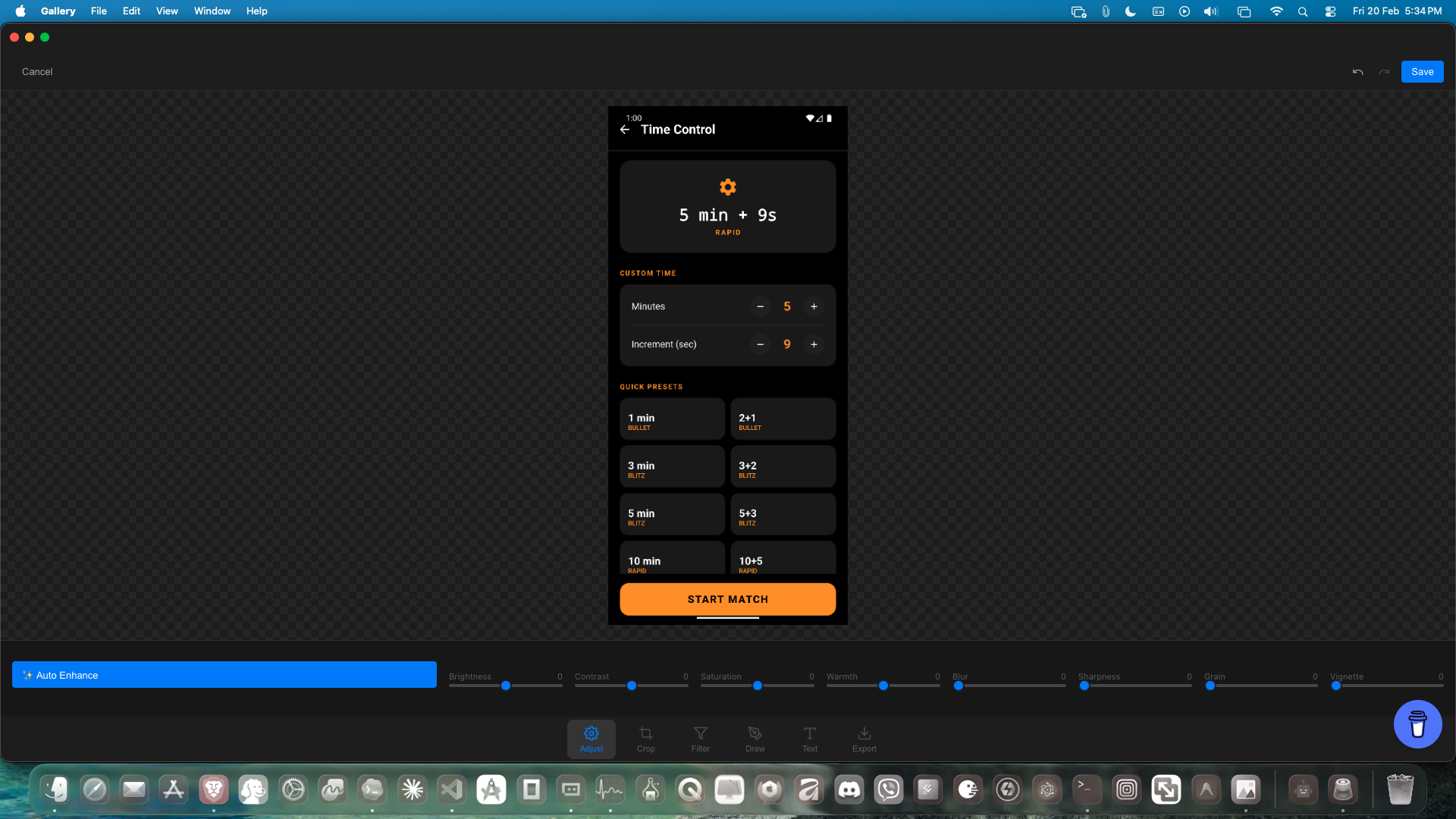Click the undo arrow icon
The height and width of the screenshot is (819, 1456).
(x=1357, y=72)
